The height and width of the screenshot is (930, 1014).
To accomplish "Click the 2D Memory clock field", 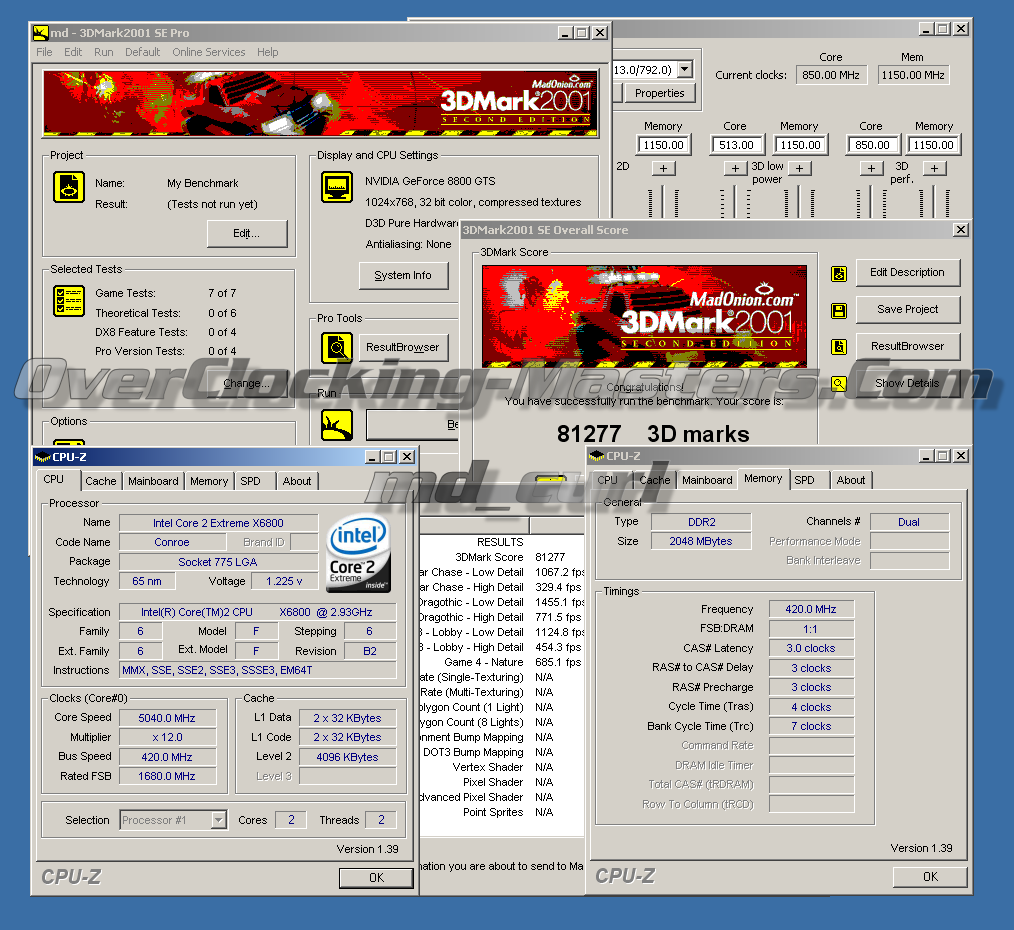I will (663, 145).
